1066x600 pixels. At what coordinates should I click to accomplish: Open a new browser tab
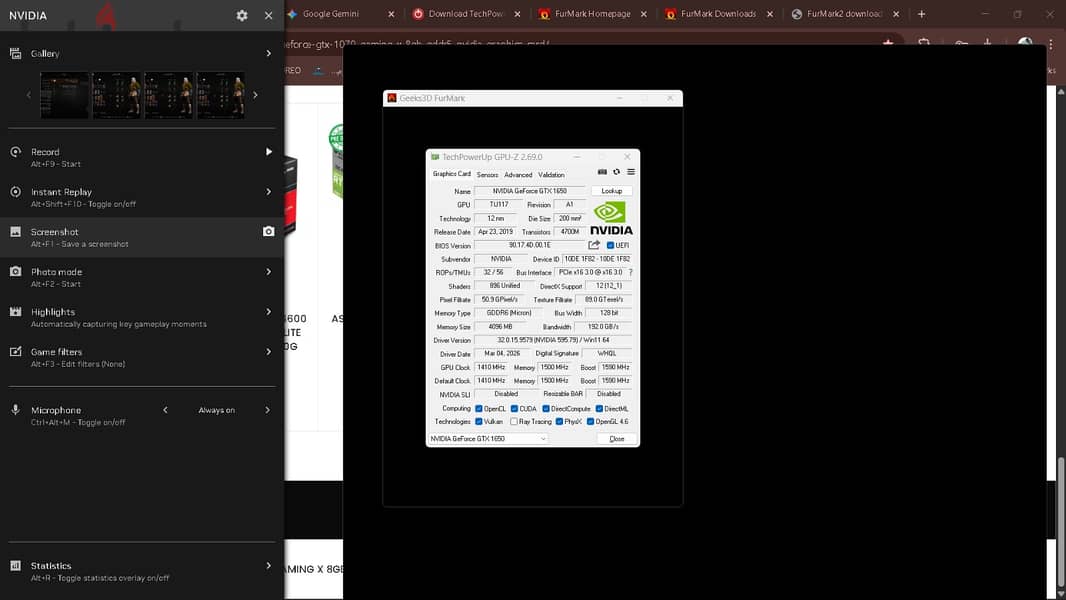921,14
